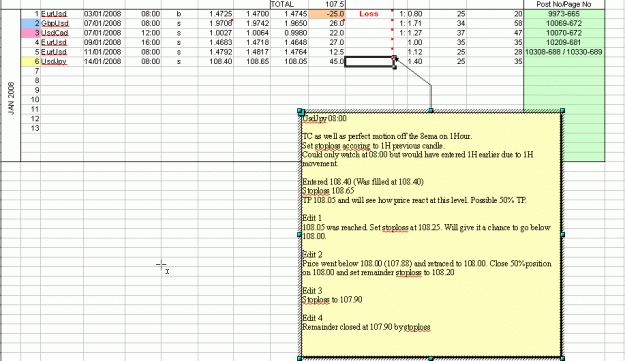The image size is (625, 361).
Task: Click the target value 1.4745
Action: 289,14
